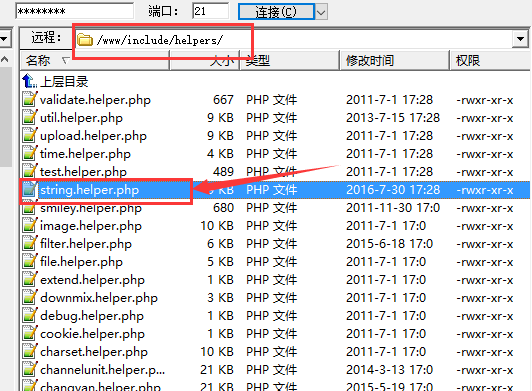This screenshot has width=532, height=391.
Task: Select cookie.helper.php file name
Action: coord(92,334)
